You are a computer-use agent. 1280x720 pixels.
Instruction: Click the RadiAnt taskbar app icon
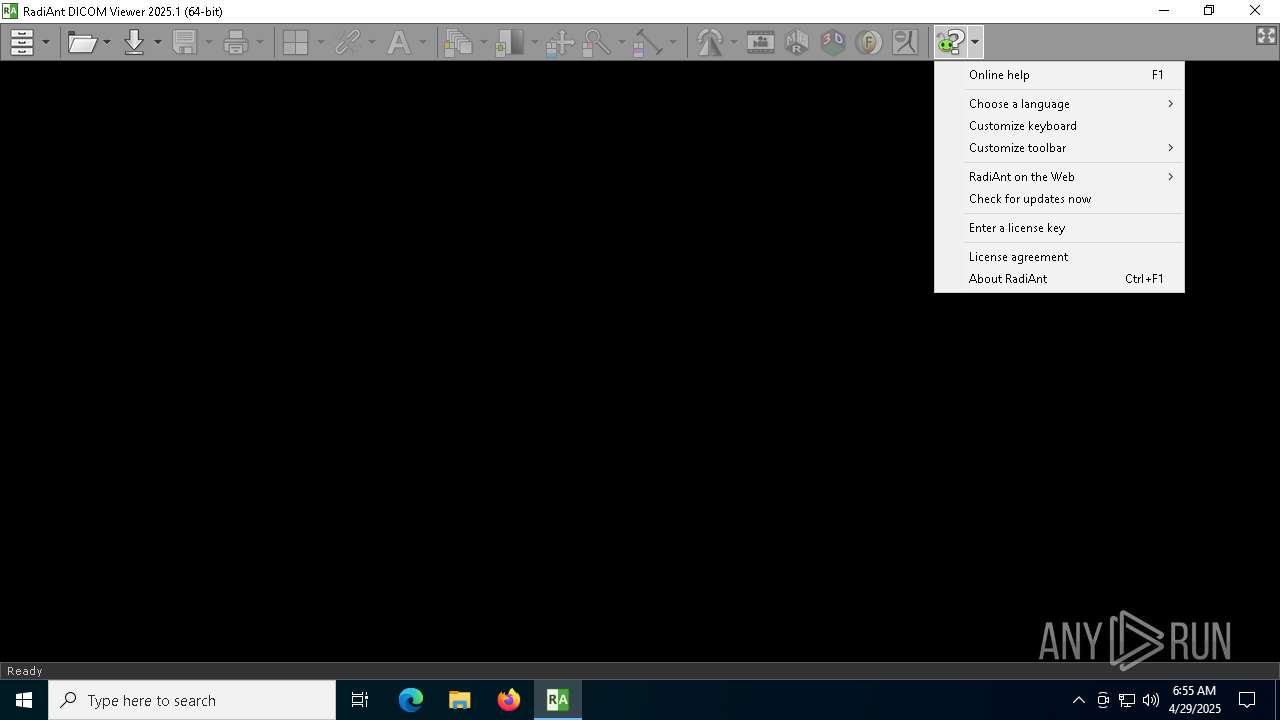558,700
